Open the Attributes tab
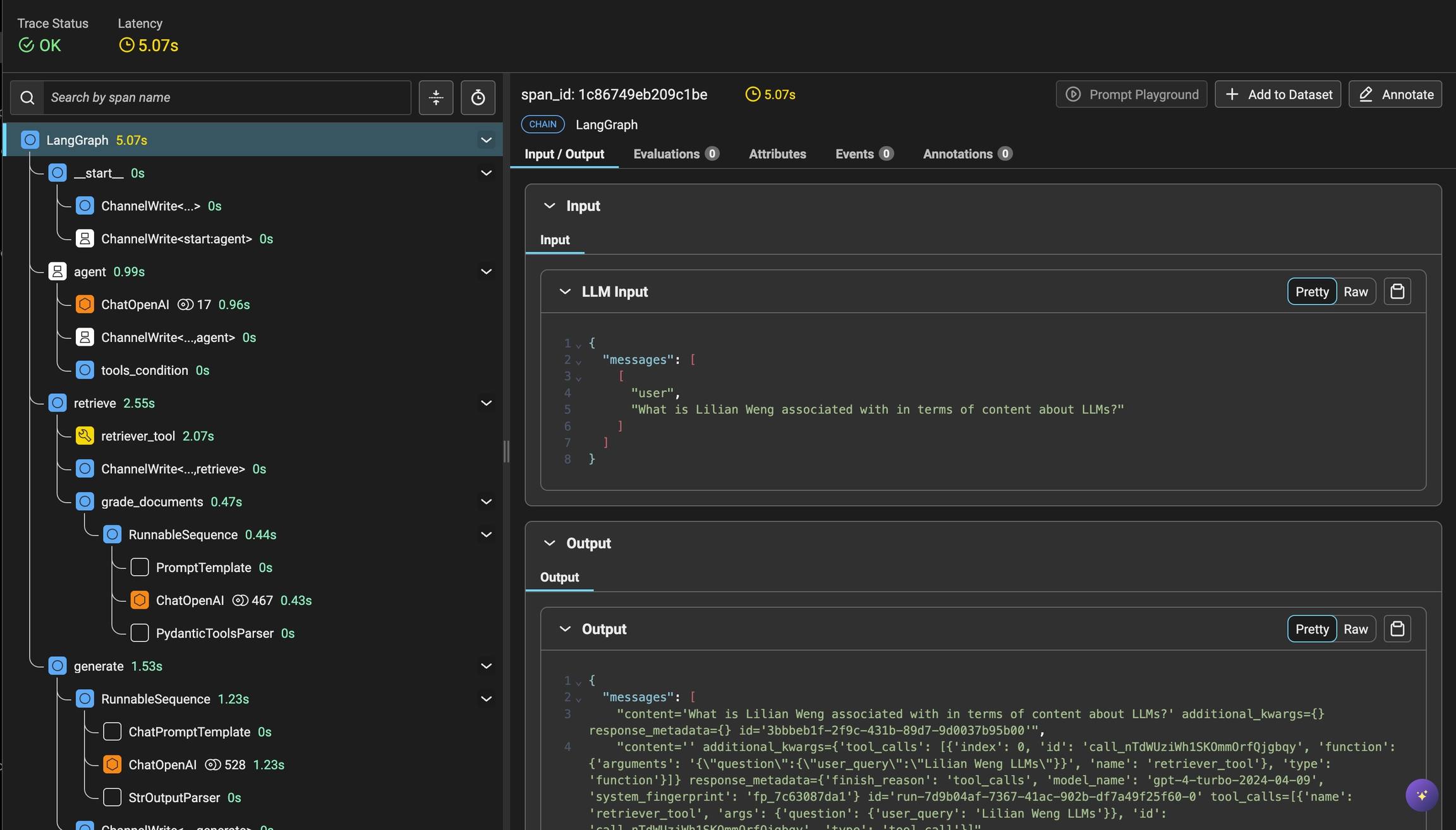 pyautogui.click(x=777, y=154)
